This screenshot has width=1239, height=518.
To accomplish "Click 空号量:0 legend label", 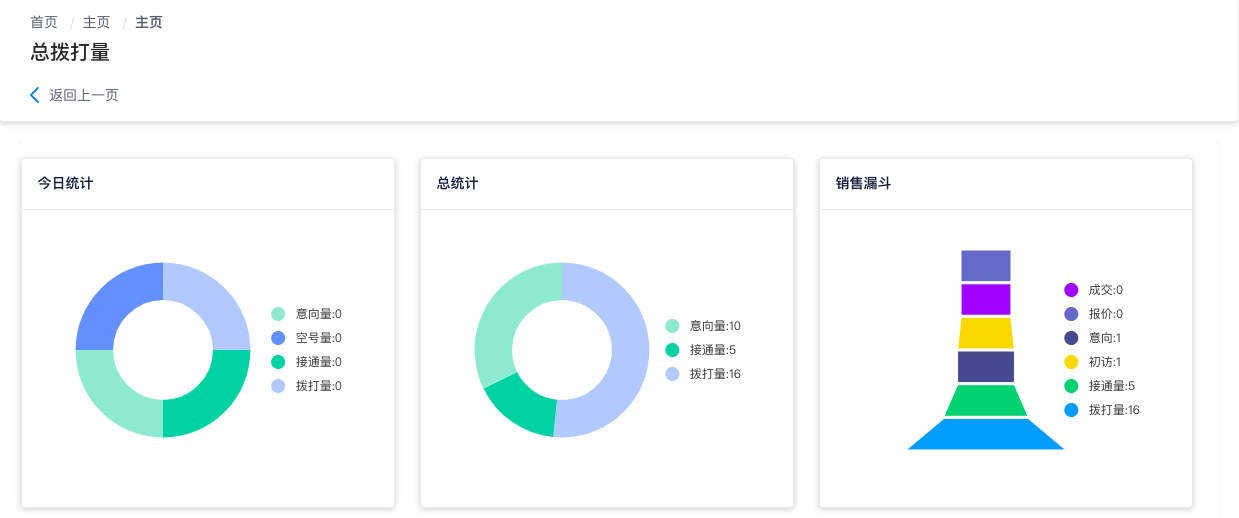I will coord(319,338).
